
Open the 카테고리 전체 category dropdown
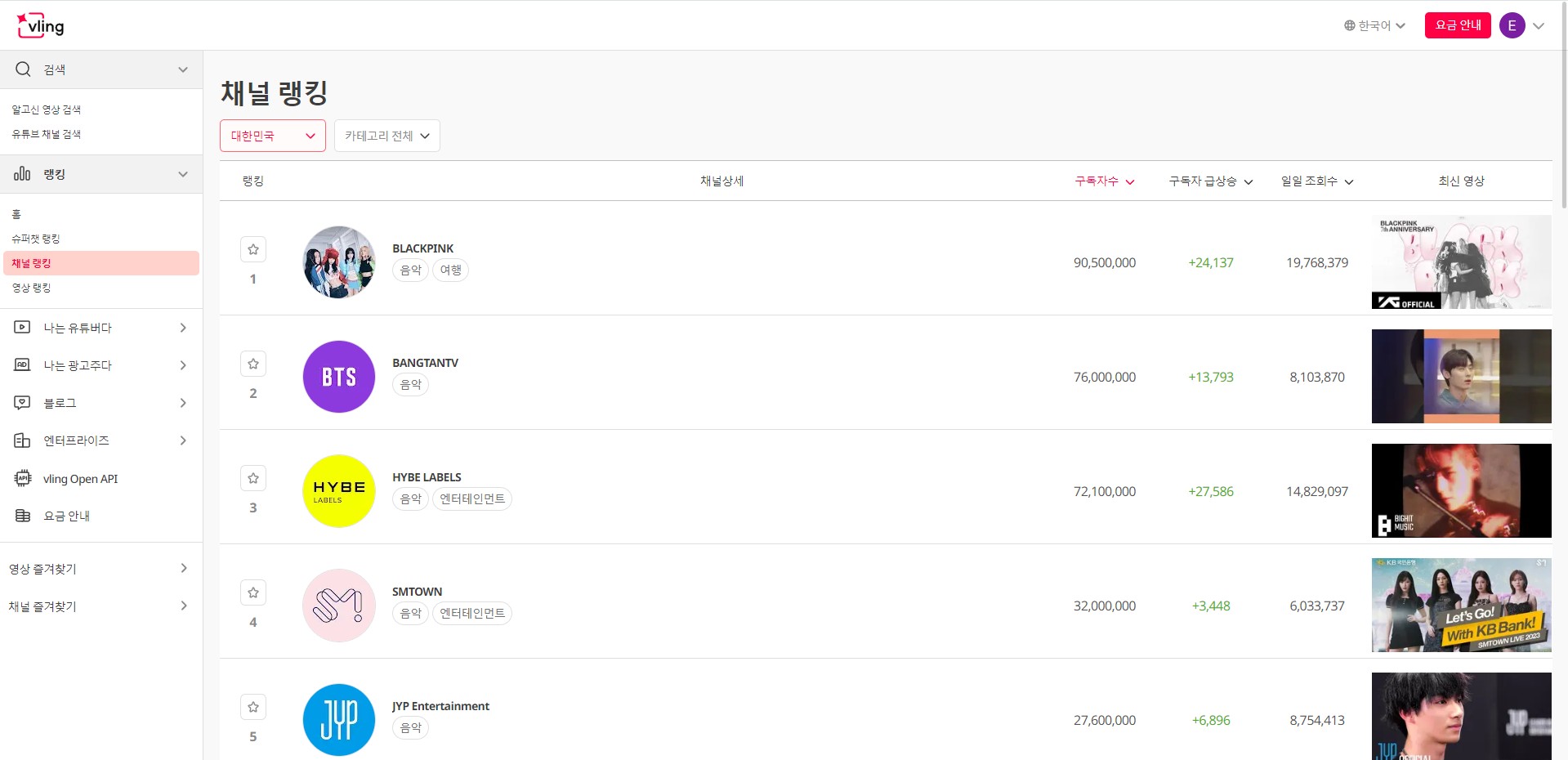pyautogui.click(x=387, y=136)
